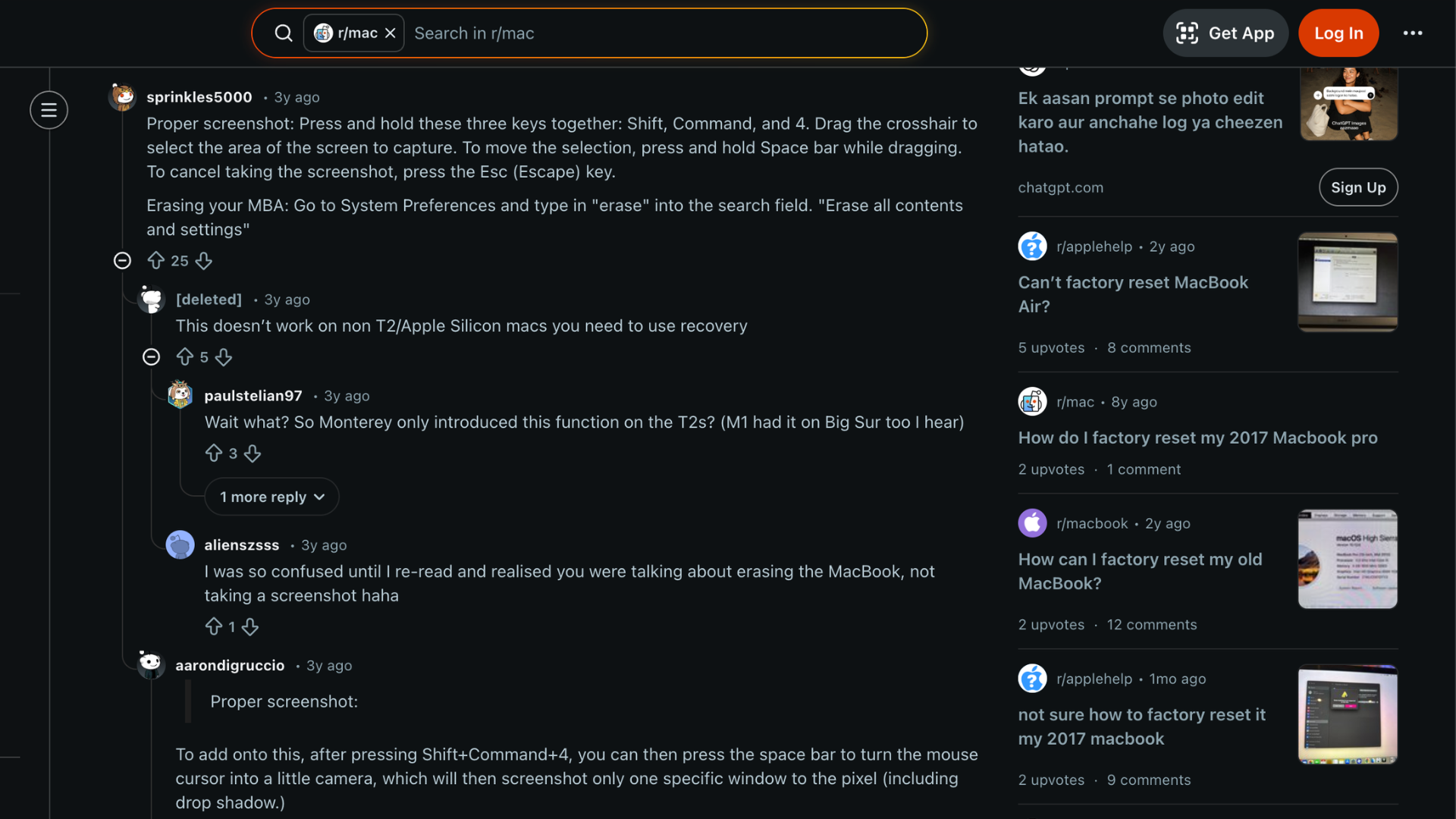This screenshot has width=1456, height=819.
Task: Click sprinkles5000's avatar icon
Action: click(x=122, y=97)
